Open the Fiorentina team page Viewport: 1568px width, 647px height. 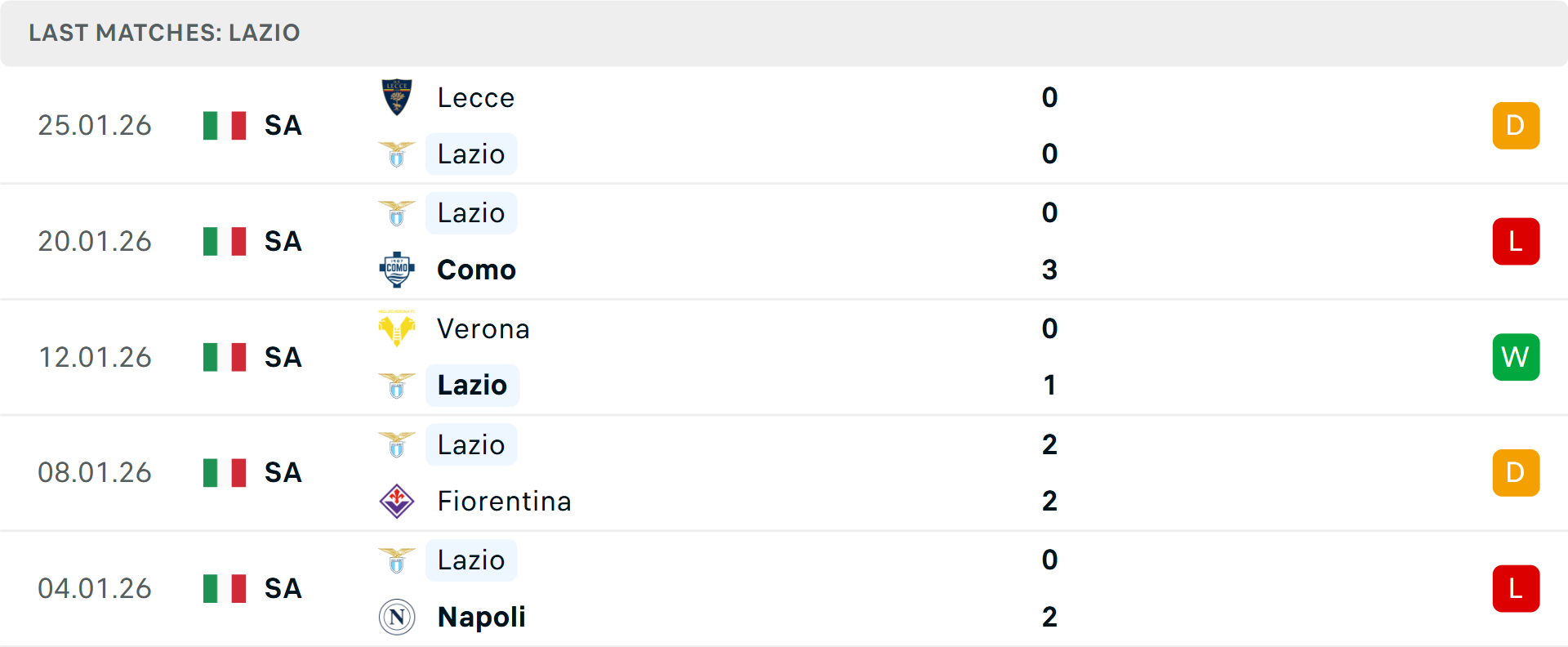point(504,501)
